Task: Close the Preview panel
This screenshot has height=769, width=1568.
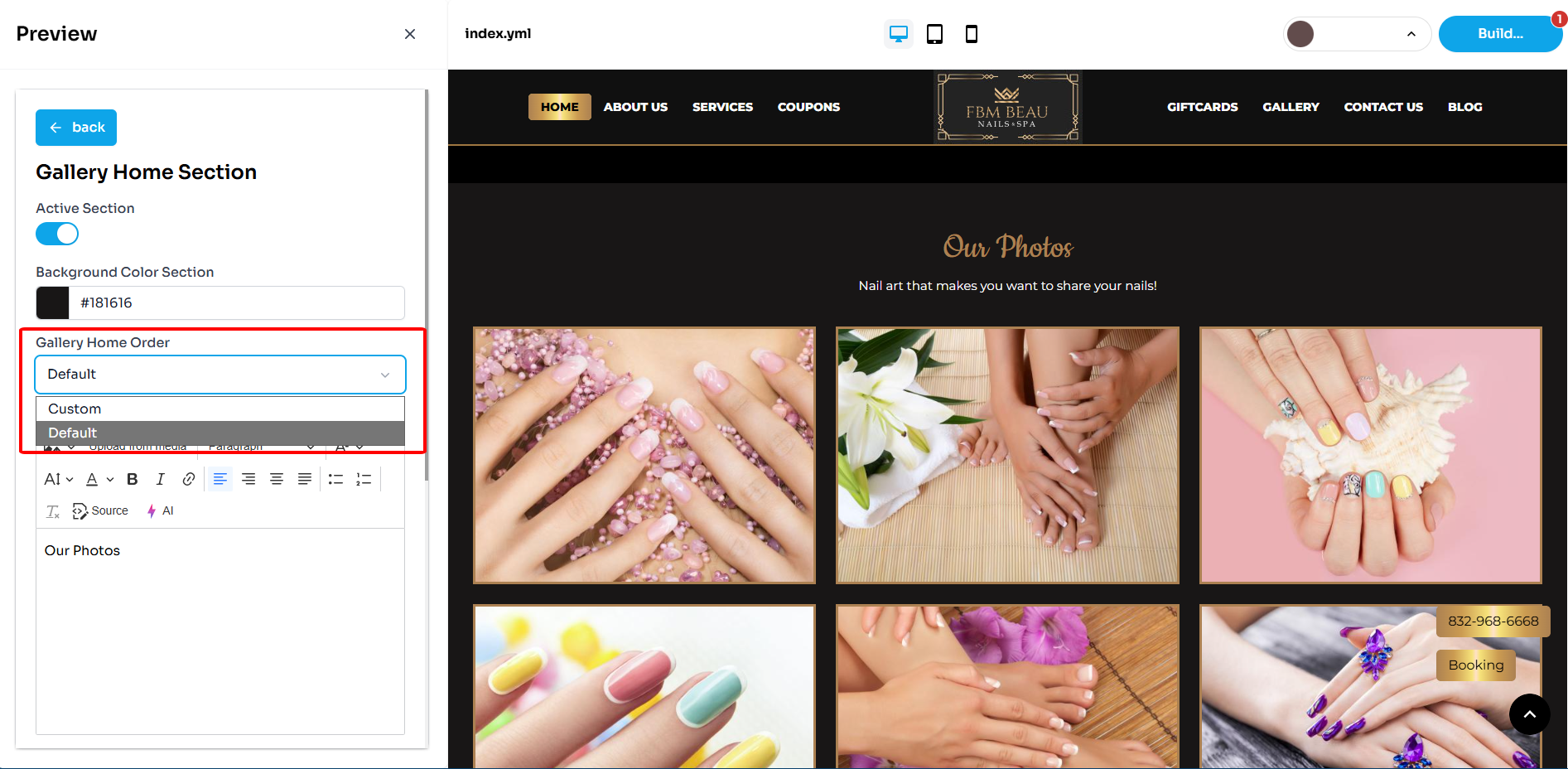Action: click(409, 34)
